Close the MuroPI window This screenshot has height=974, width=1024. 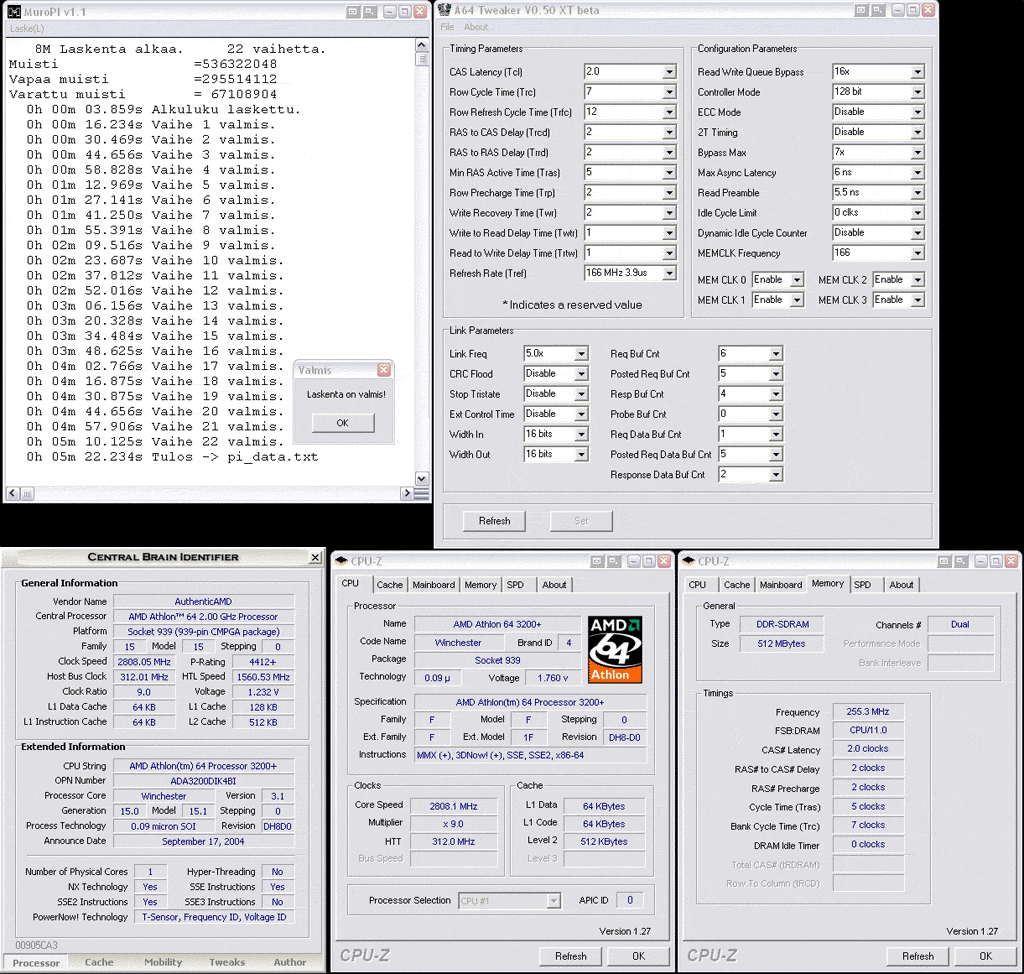click(x=420, y=12)
